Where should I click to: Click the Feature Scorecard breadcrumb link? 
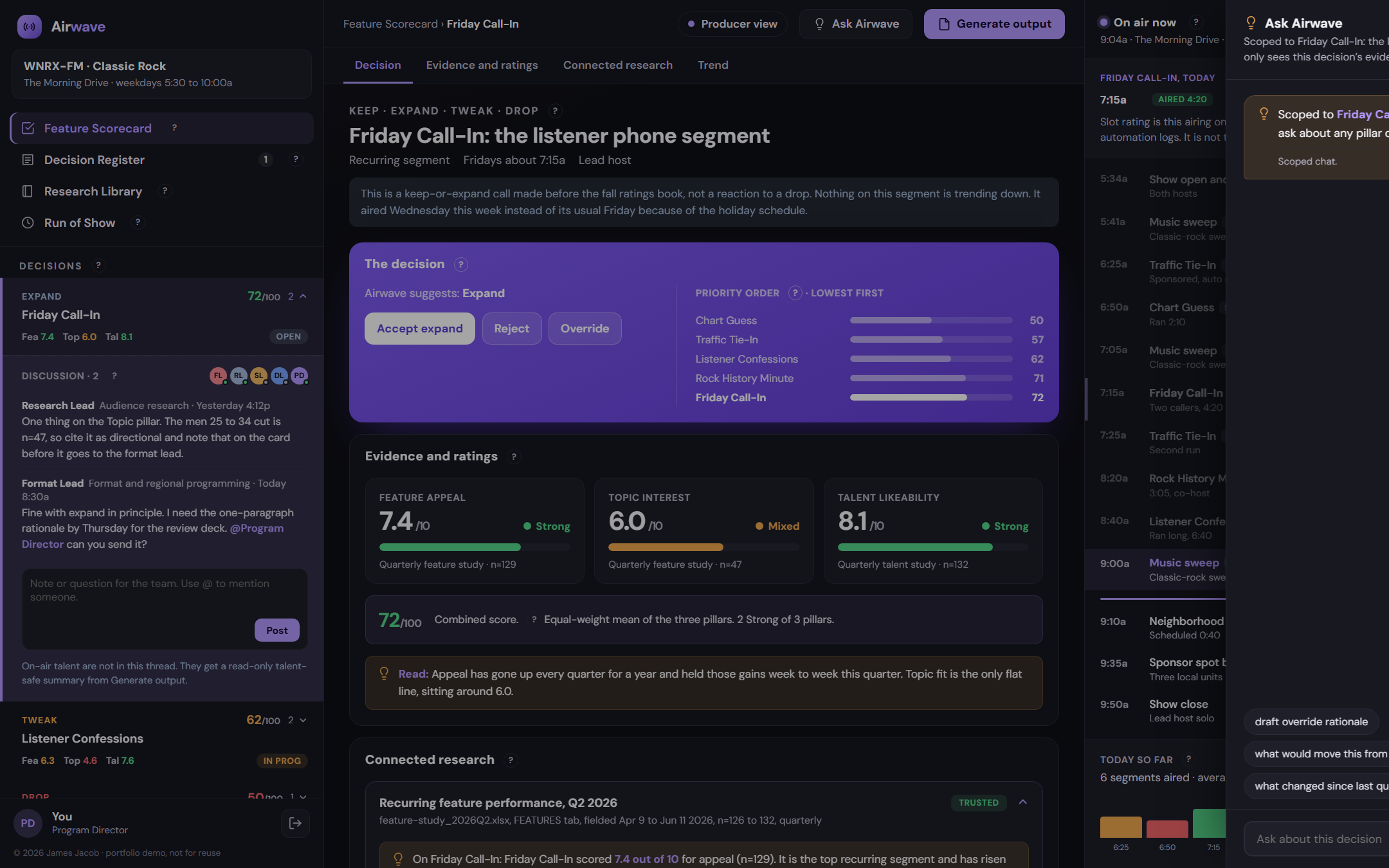tap(390, 24)
